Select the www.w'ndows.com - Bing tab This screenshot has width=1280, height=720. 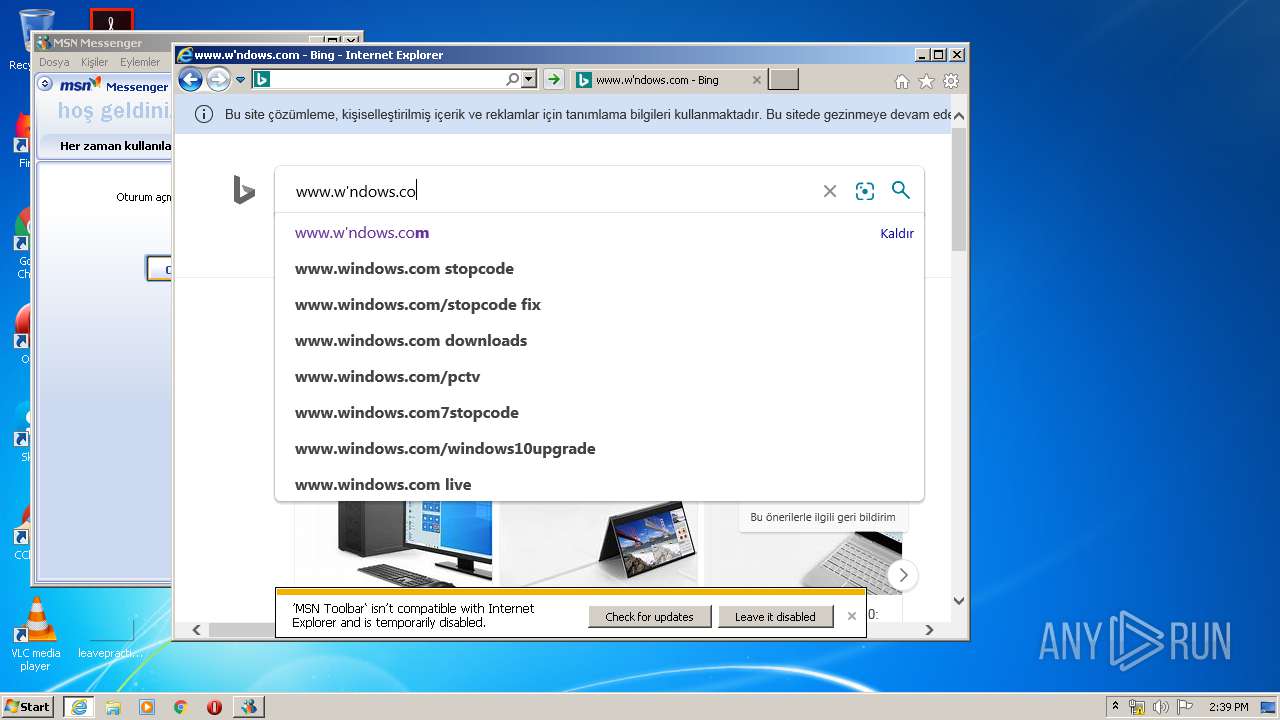pyautogui.click(x=657, y=80)
